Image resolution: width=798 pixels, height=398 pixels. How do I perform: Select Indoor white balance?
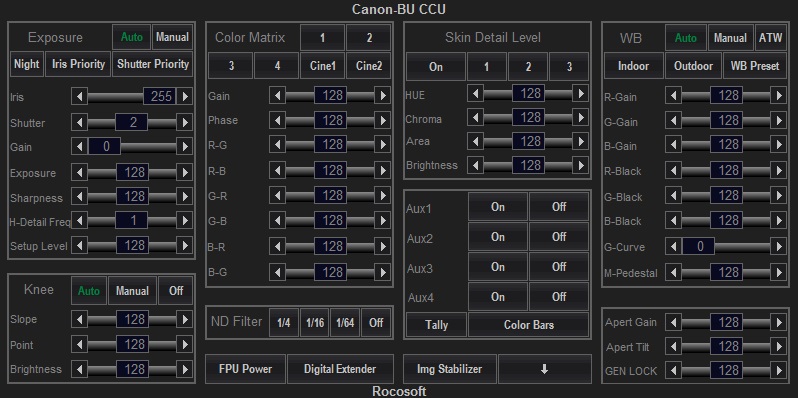(x=634, y=66)
